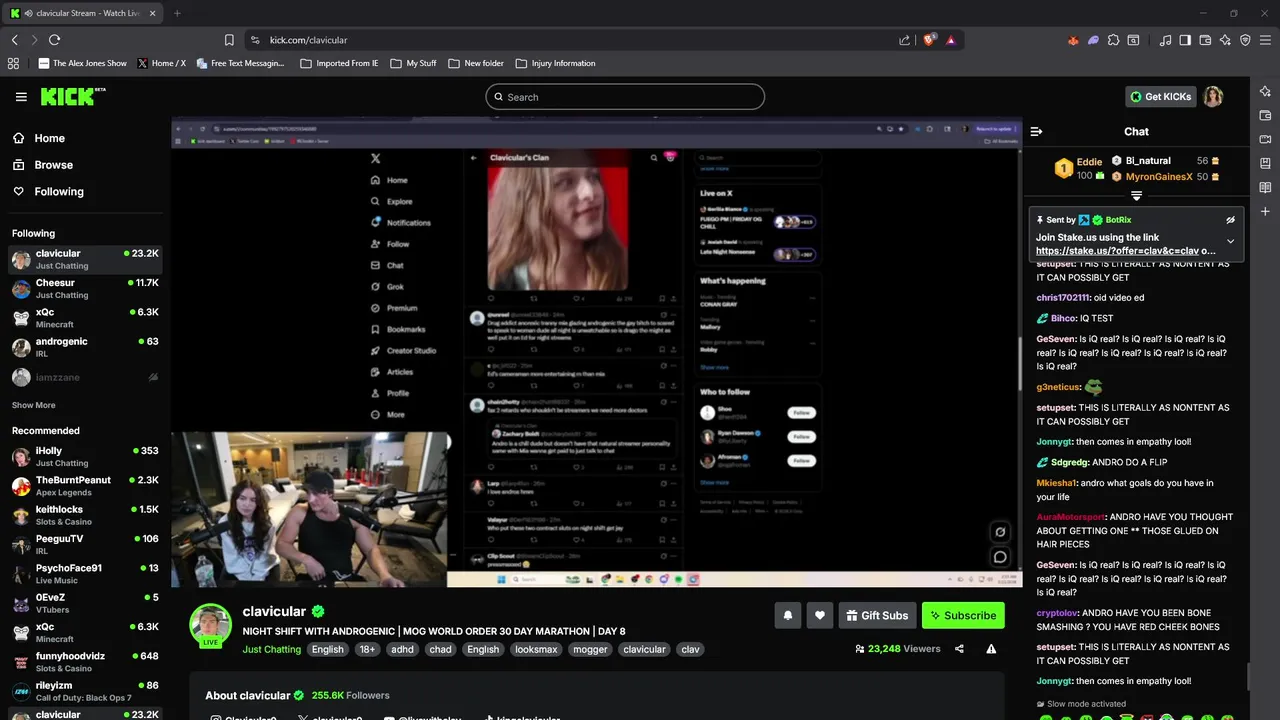Open Brave Rewards triangle icon
Screen dimensions: 1280x720
tap(950, 40)
